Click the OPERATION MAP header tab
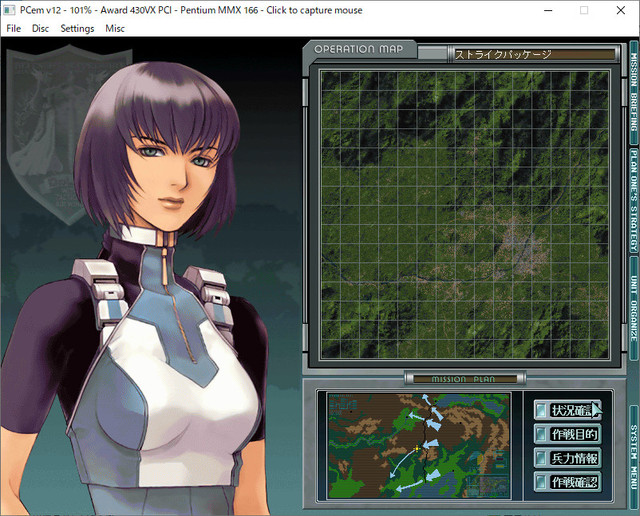The height and width of the screenshot is (516, 640). pyautogui.click(x=359, y=49)
